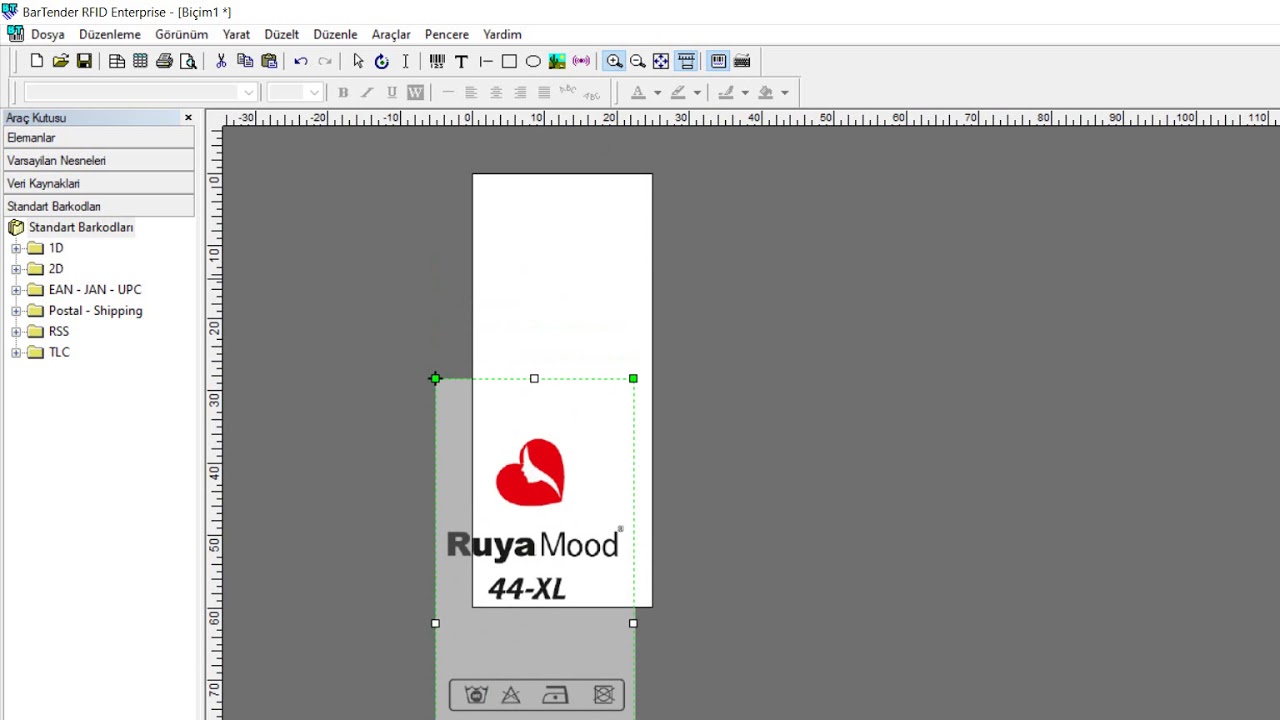
Task: Open the Yarat menu
Action: [236, 34]
